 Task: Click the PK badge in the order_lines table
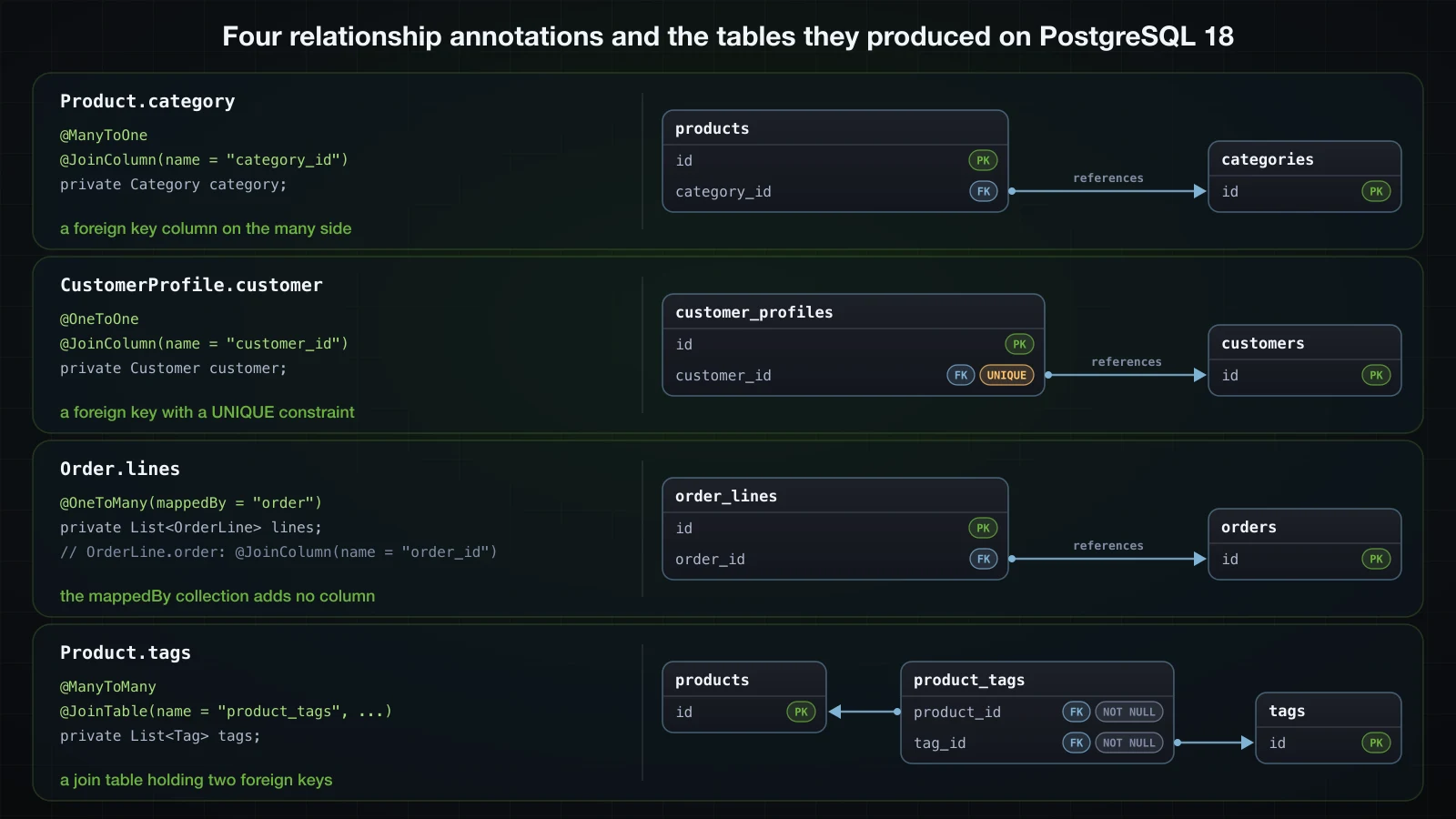click(x=983, y=528)
